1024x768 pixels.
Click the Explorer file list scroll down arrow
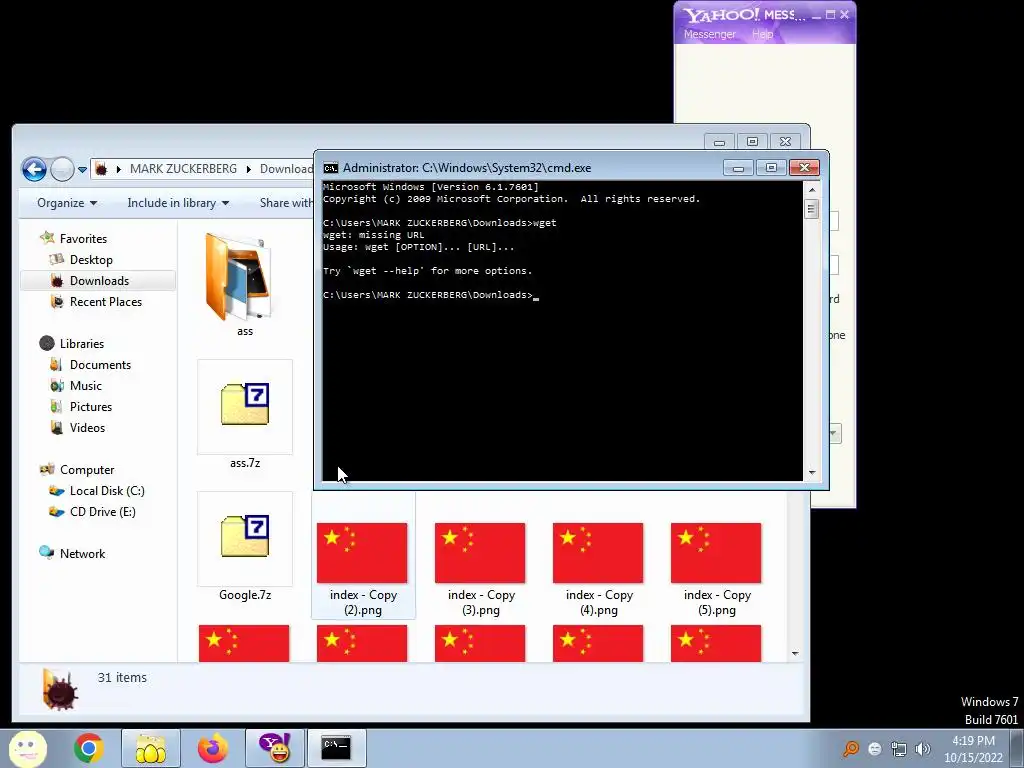[795, 654]
